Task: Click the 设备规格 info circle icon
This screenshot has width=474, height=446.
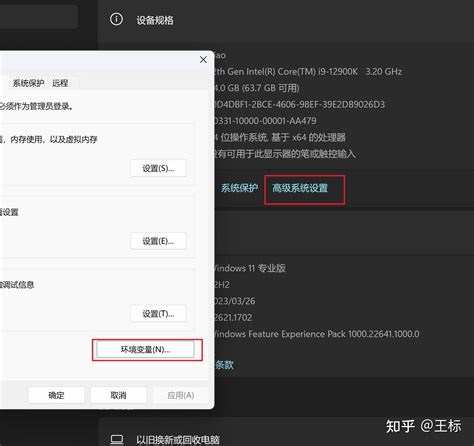Action: click(x=116, y=19)
